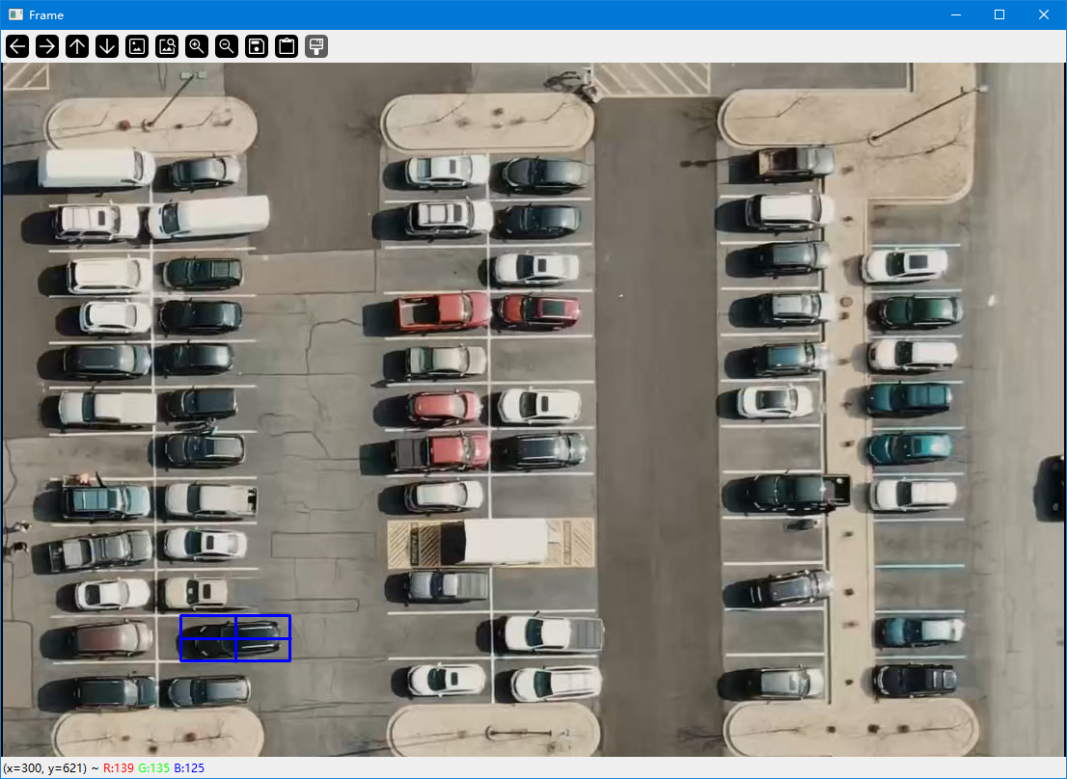Zoom out with the minus magnifier
This screenshot has width=1067, height=779.
[227, 46]
